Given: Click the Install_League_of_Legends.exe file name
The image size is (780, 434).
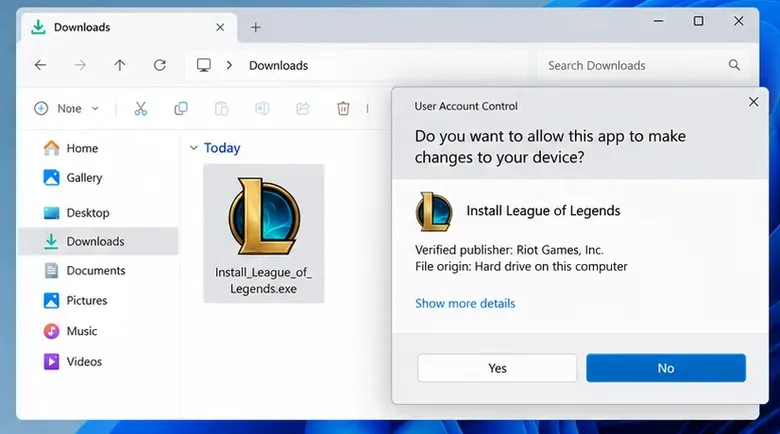Looking at the screenshot, I should point(263,281).
